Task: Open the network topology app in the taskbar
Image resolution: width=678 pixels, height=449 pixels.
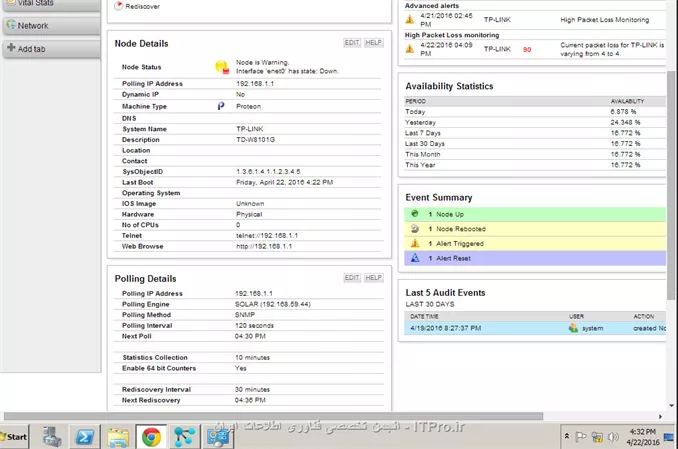Action: click(184, 437)
